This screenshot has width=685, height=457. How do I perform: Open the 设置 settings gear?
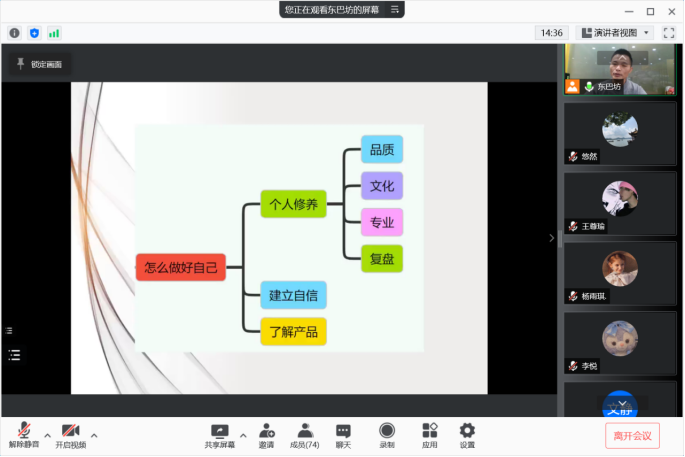point(467,434)
